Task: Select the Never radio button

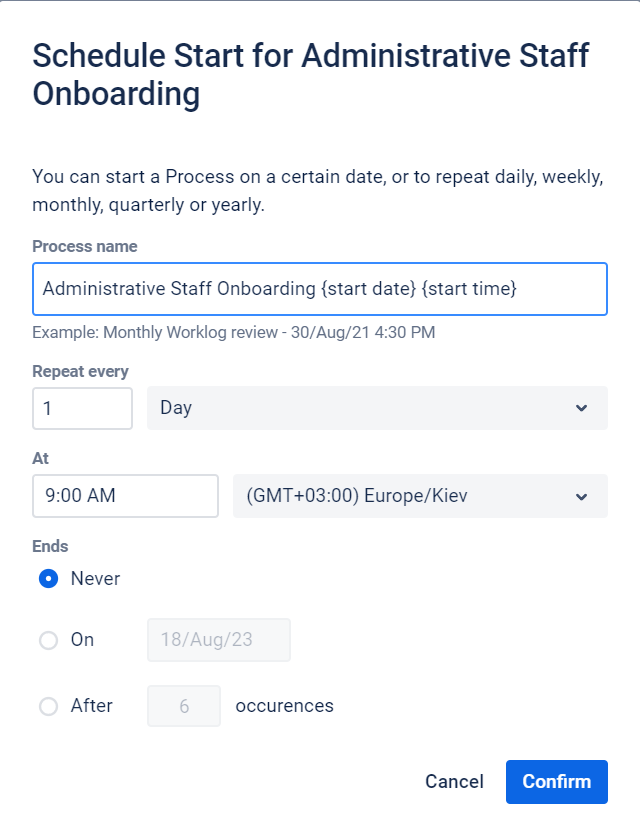Action: 48,579
